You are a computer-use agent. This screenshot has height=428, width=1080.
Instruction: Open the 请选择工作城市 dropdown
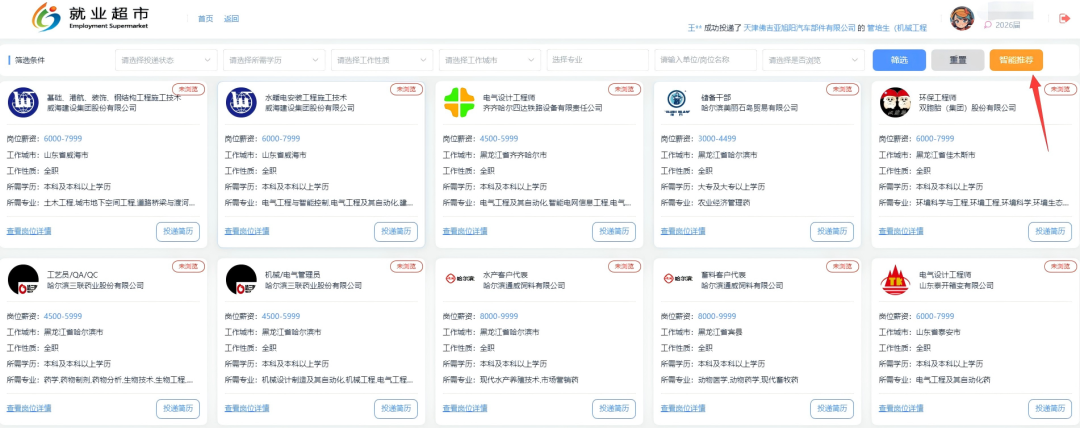(x=489, y=60)
